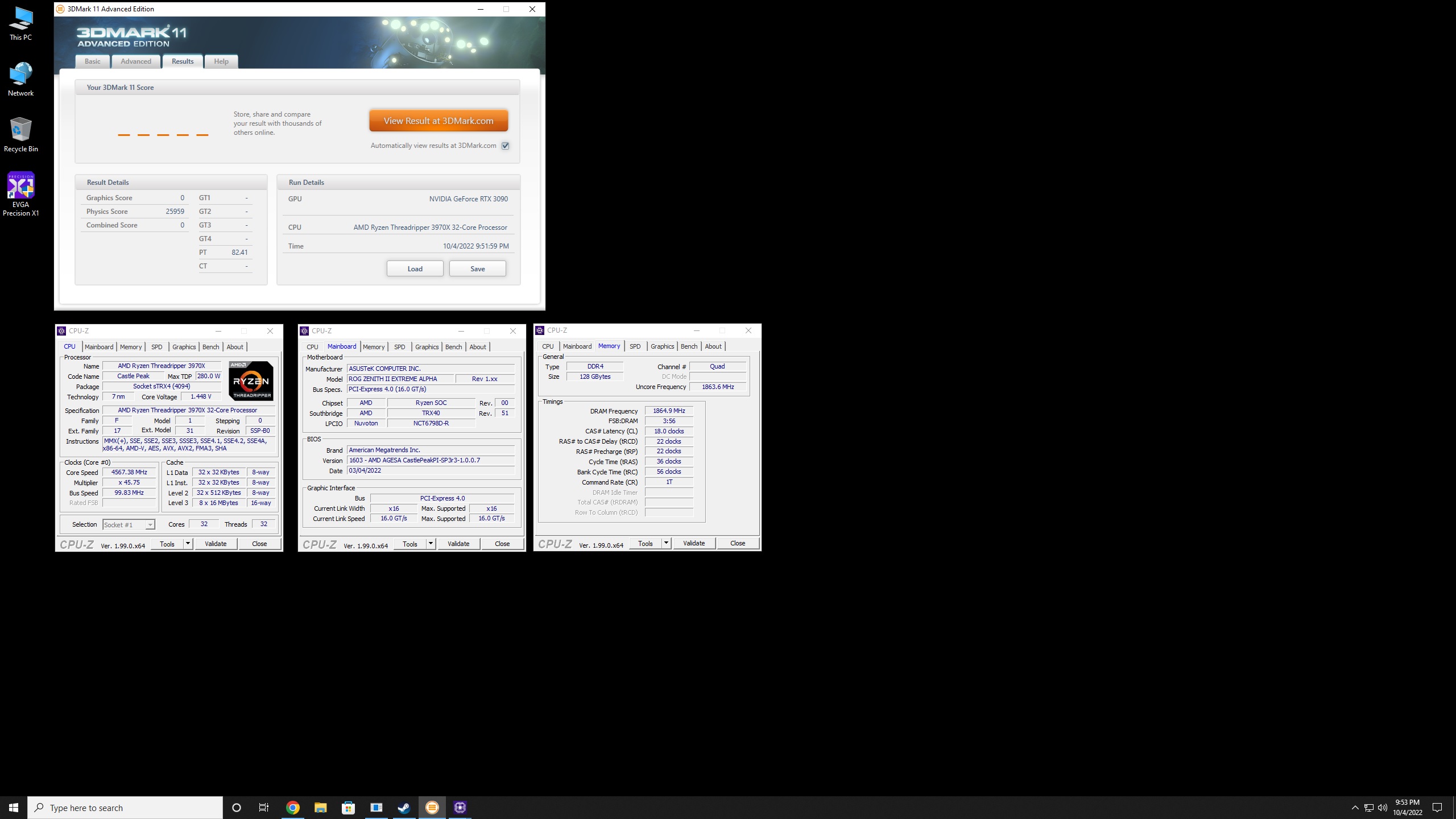The width and height of the screenshot is (1456, 819).
Task: Click Validate in the Memory CPU-Z window
Action: pos(694,543)
